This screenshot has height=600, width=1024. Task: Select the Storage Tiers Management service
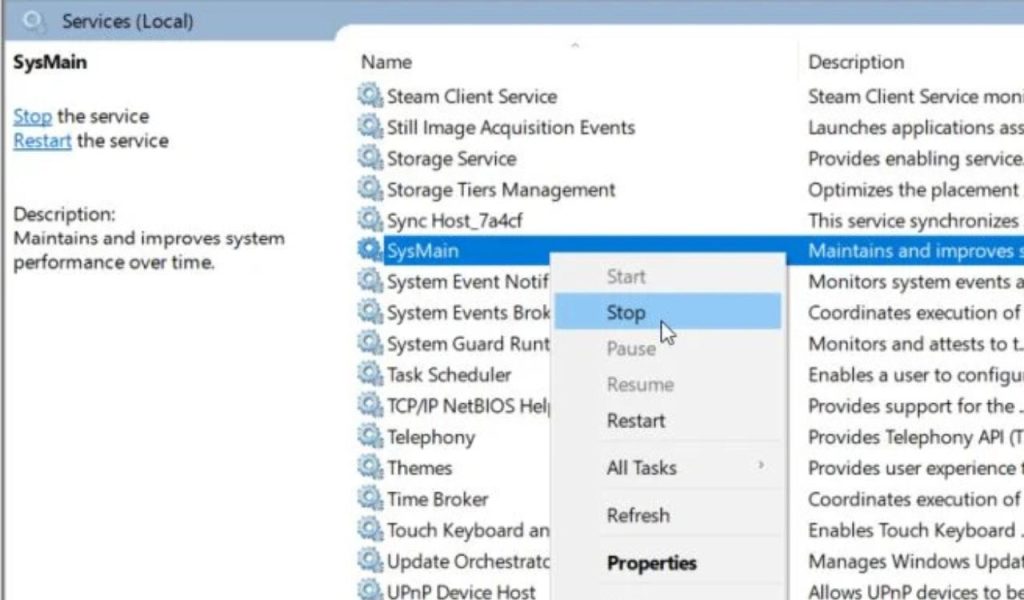(501, 190)
